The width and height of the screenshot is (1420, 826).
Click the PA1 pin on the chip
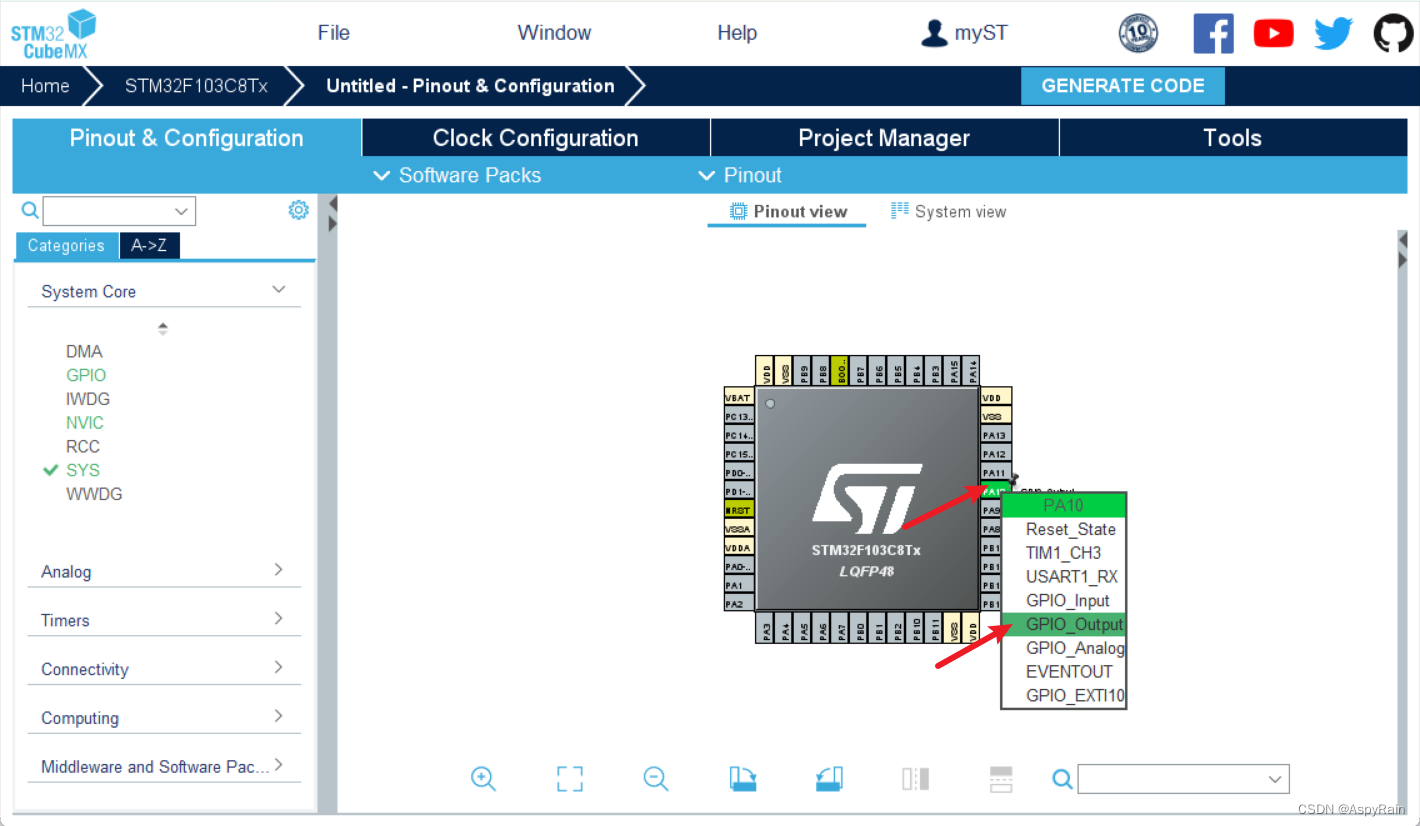coord(739,585)
